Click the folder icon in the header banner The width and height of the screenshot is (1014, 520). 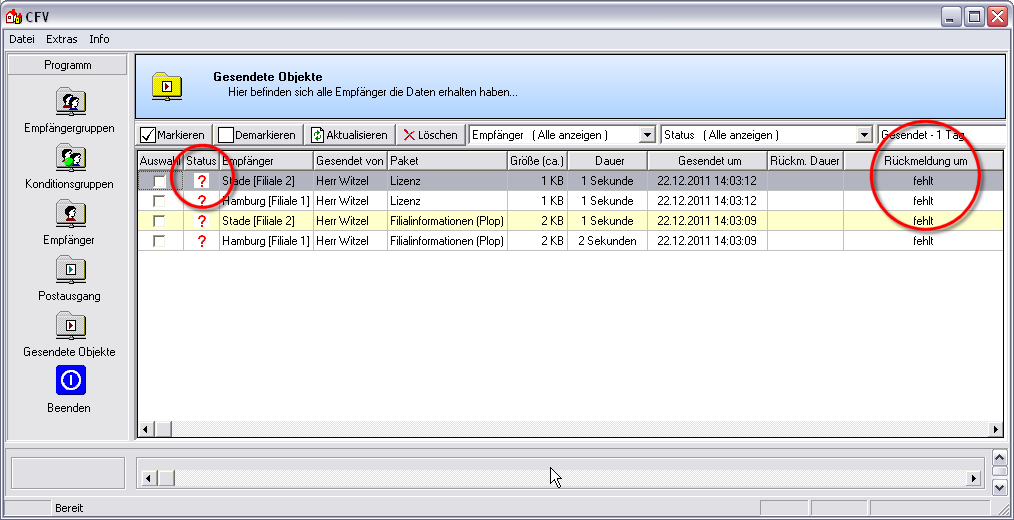click(167, 87)
